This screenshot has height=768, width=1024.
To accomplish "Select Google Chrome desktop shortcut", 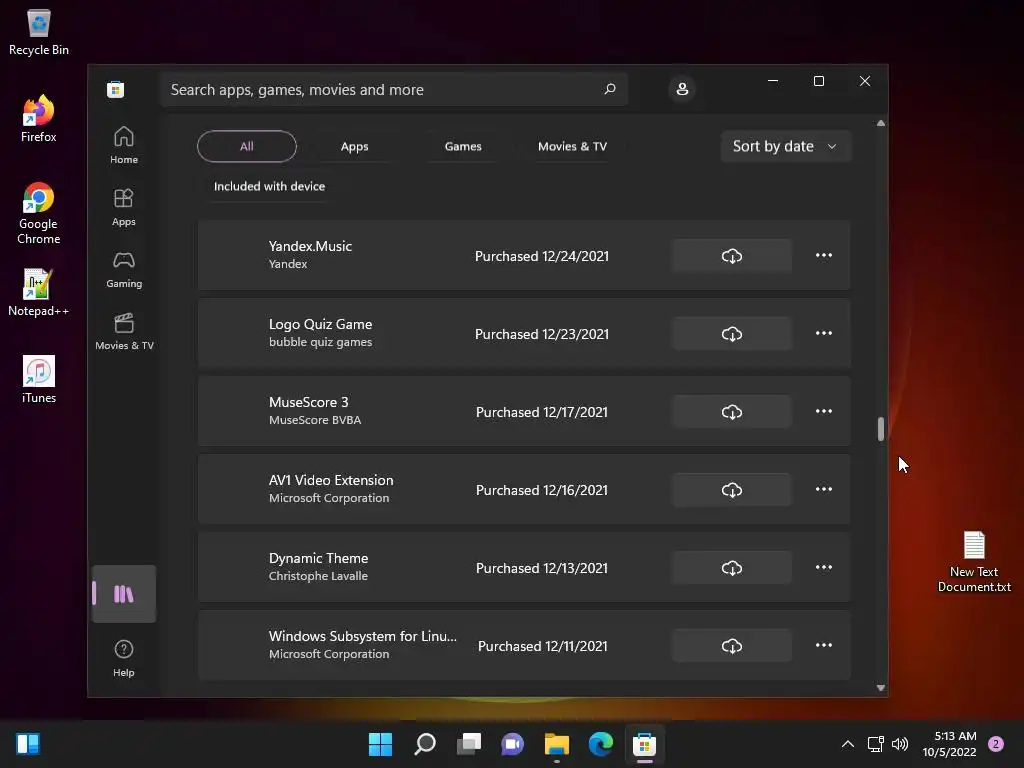I will tap(39, 214).
